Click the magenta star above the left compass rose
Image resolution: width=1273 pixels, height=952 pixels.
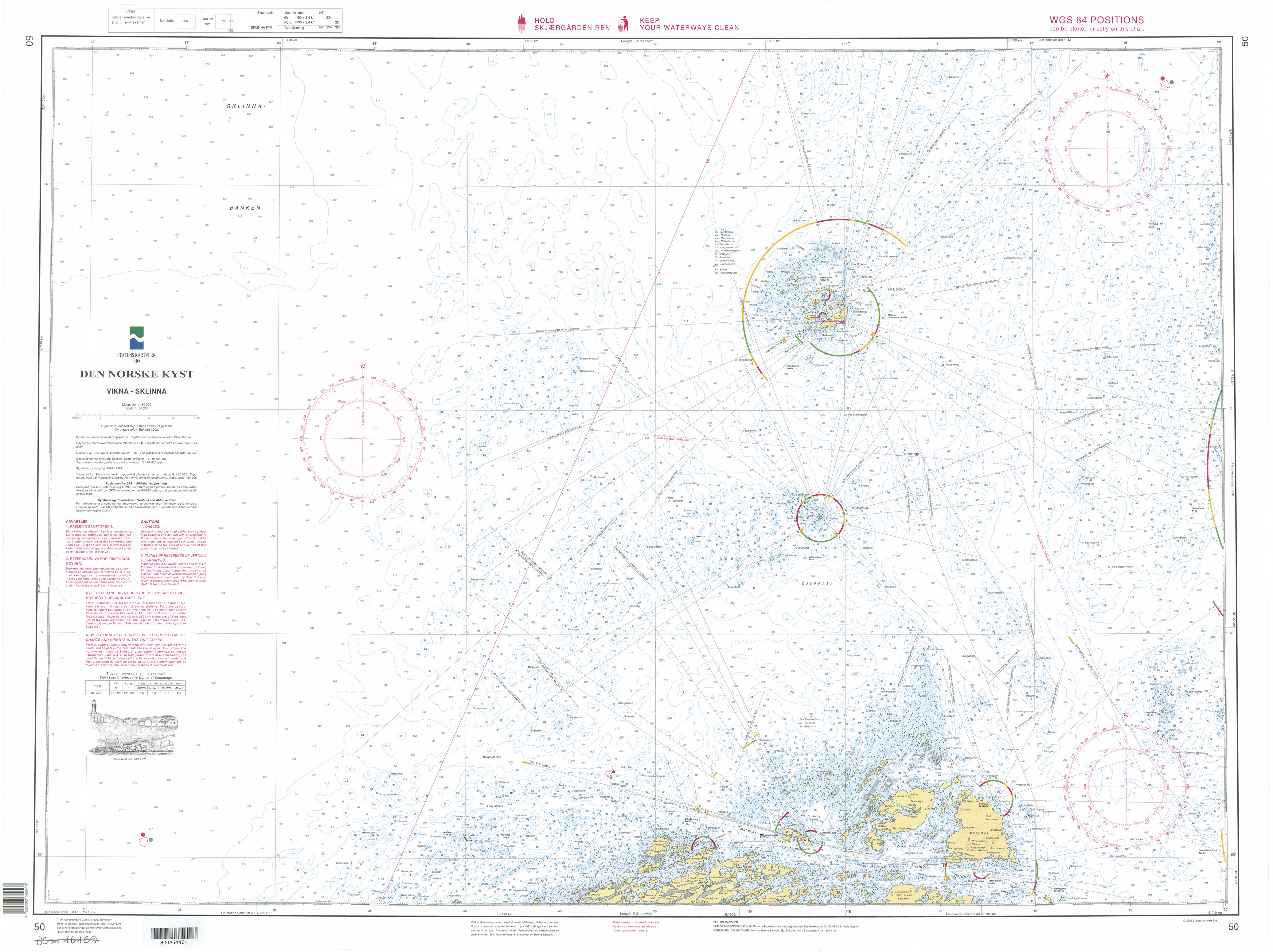pyautogui.click(x=363, y=365)
